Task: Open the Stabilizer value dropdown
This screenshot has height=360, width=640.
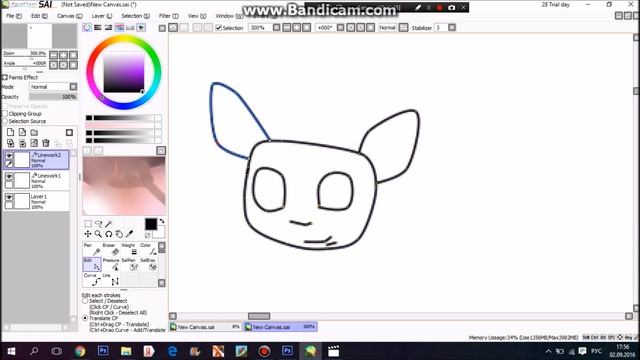Action: pyautogui.click(x=452, y=27)
